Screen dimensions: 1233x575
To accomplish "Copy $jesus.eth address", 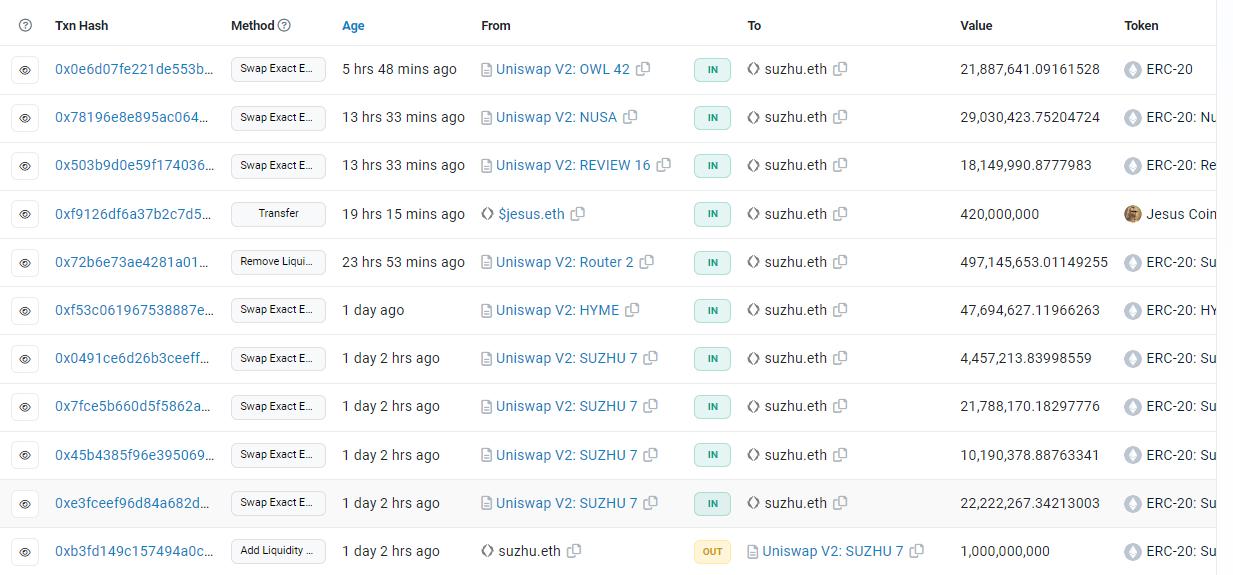I will pos(577,214).
